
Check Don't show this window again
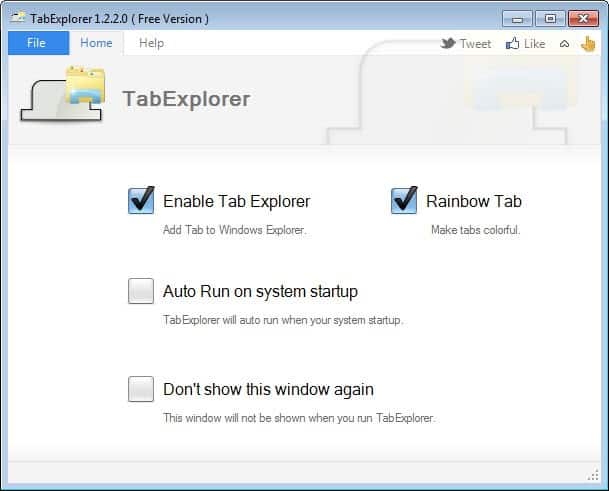click(141, 389)
